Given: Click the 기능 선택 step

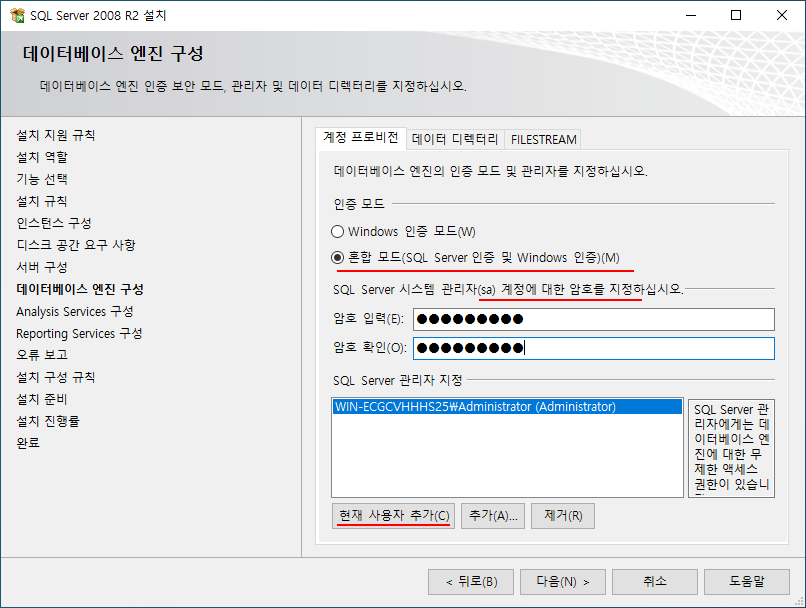Looking at the screenshot, I should click(x=42, y=179).
